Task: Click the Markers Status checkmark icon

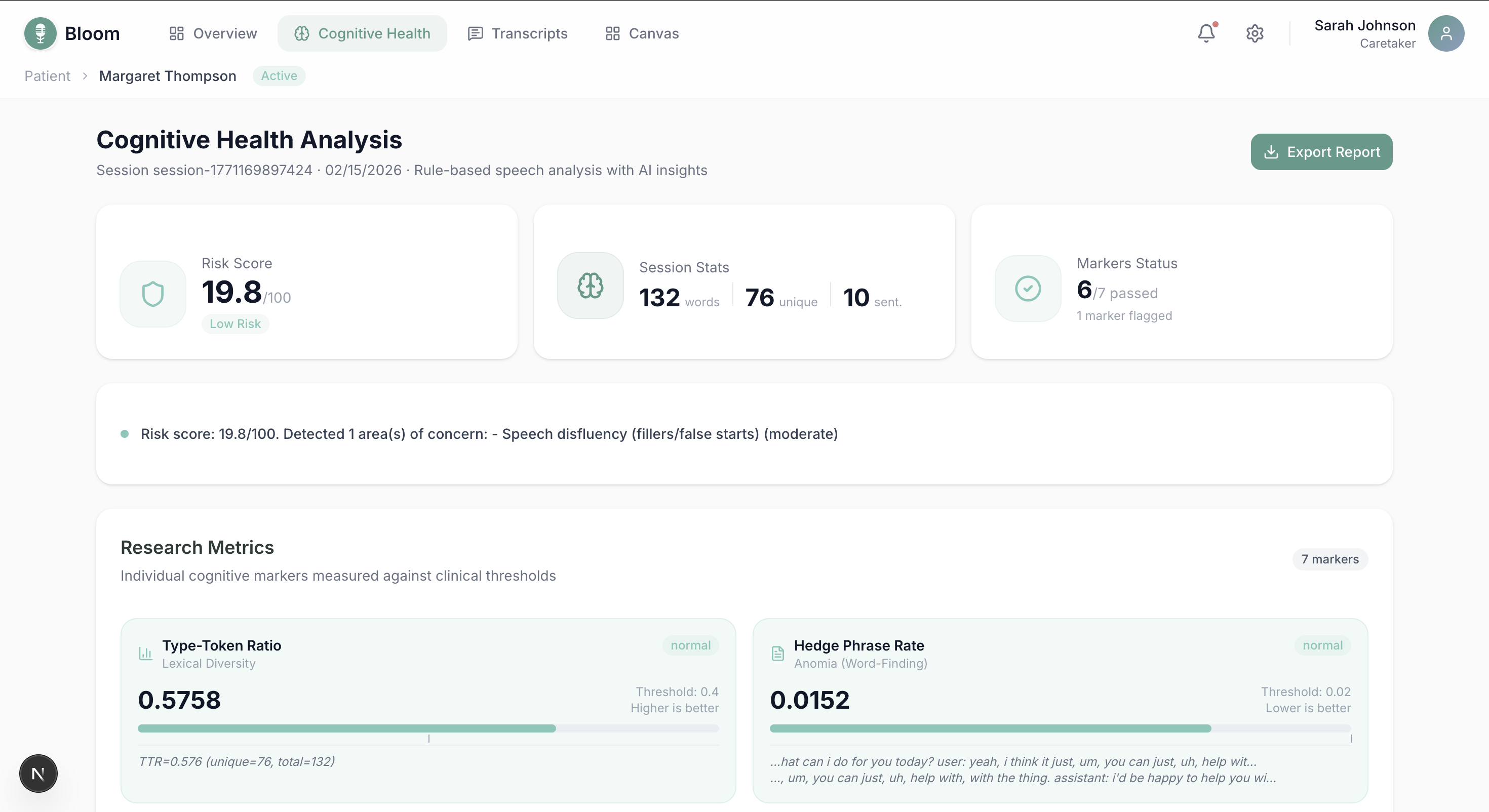Action: [x=1028, y=289]
